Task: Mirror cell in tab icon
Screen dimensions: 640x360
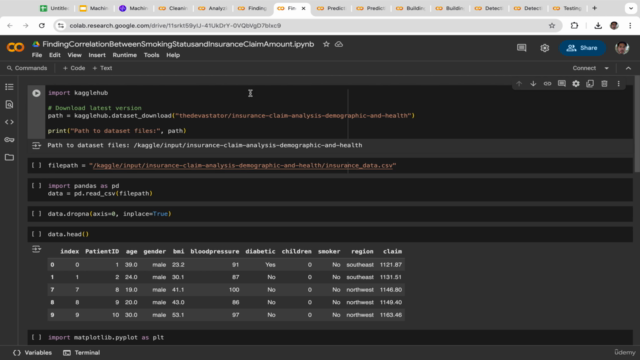Action: coord(590,84)
